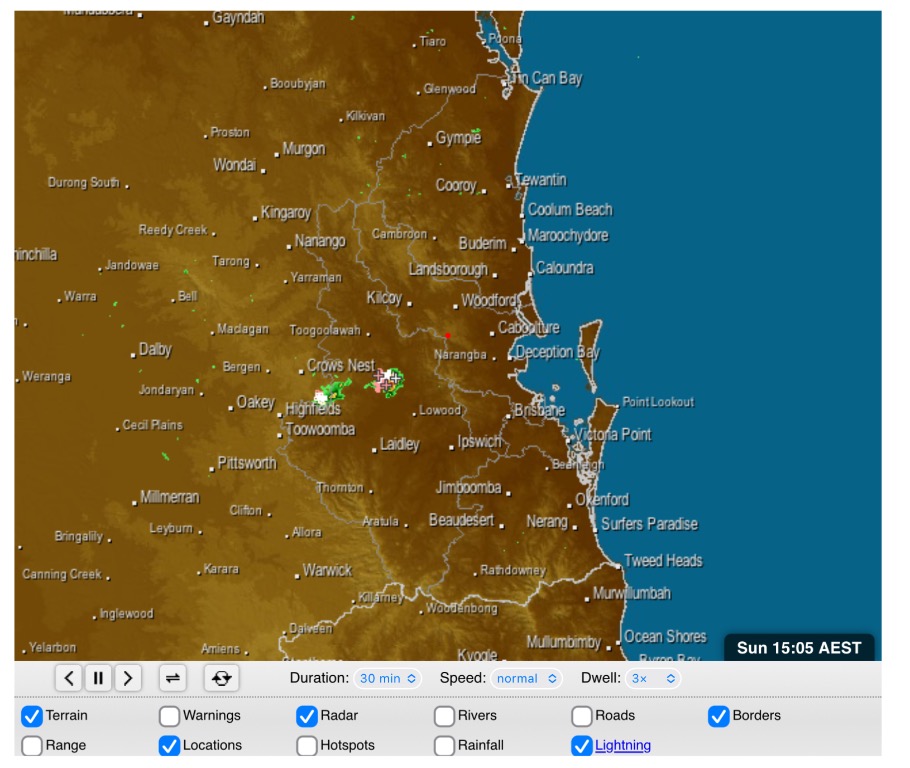Disable the Terrain layer checkbox
Screen dimensions: 910x768
[x=32, y=716]
